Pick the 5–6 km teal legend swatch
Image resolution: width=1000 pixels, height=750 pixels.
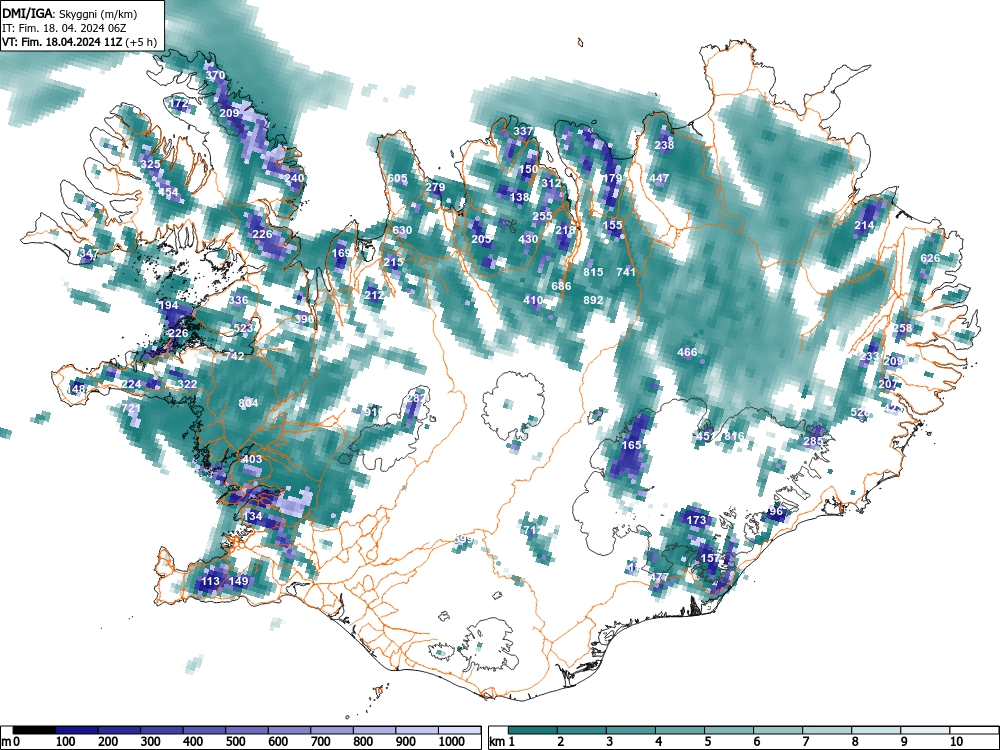pos(729,730)
